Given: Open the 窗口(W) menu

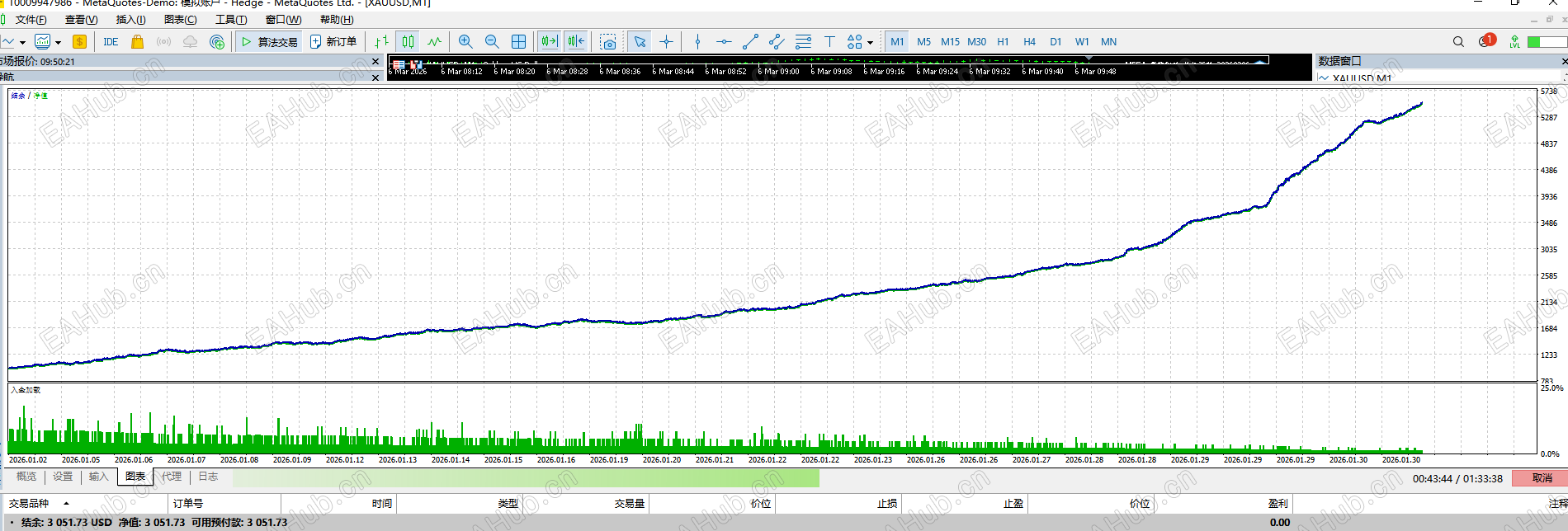Looking at the screenshot, I should coord(283,19).
